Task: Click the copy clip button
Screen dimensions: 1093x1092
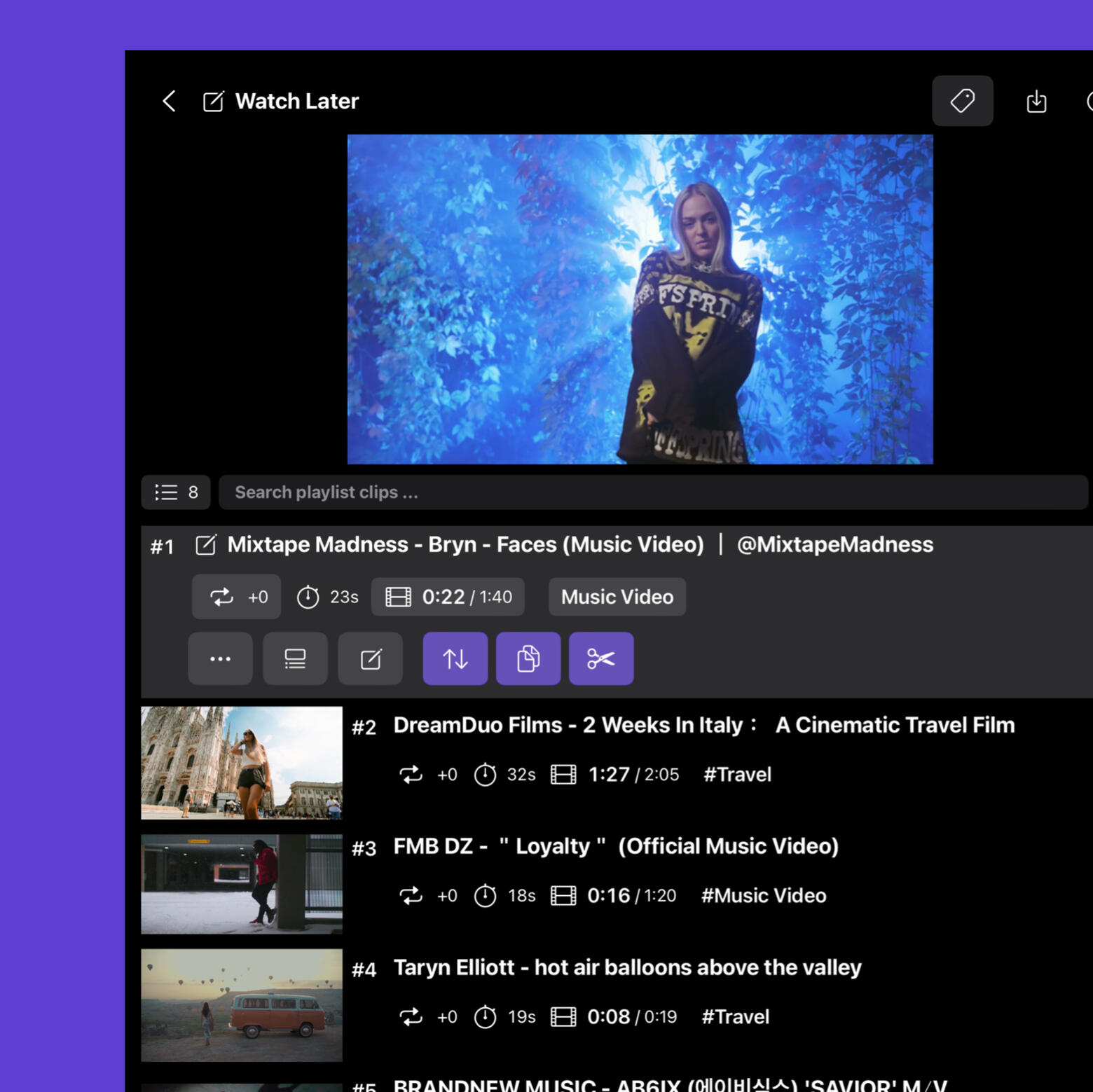Action: (528, 658)
